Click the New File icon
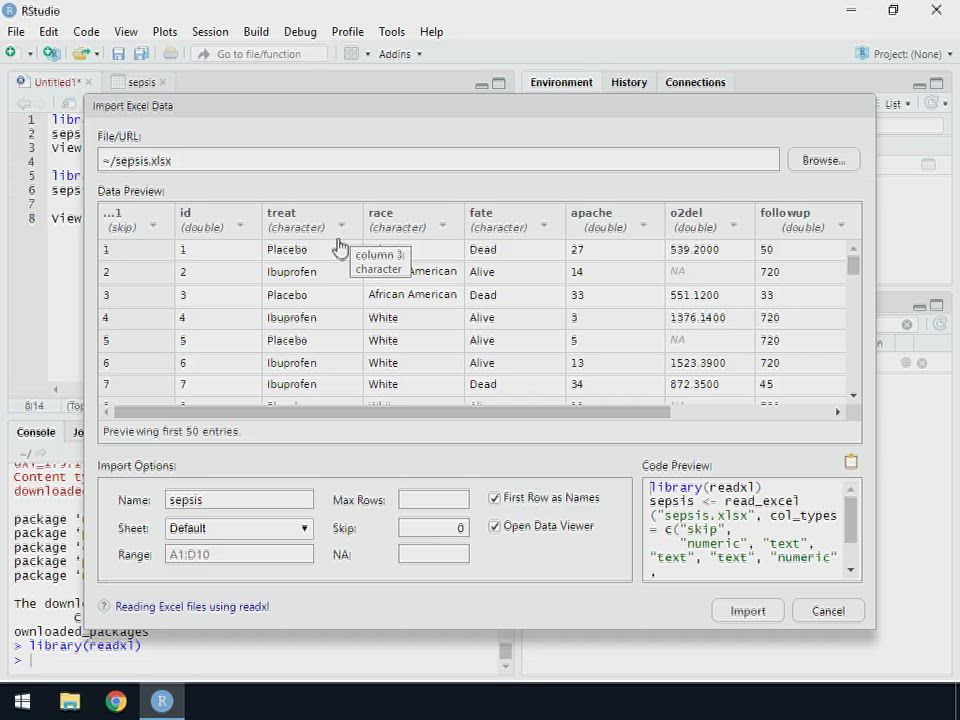960x720 pixels. [x=11, y=54]
